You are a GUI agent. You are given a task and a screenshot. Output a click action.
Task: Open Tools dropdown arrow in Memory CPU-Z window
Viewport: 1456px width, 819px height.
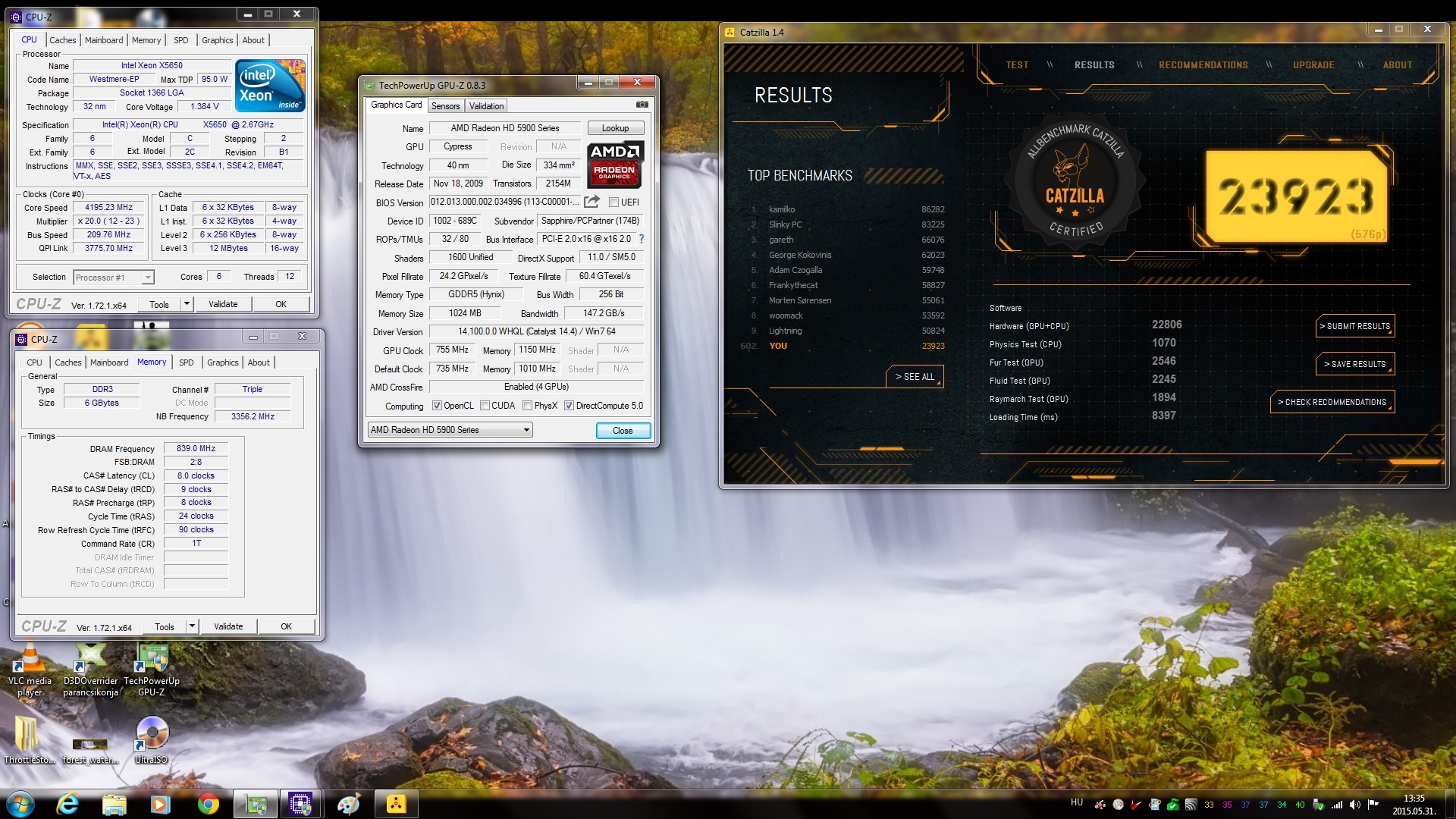pos(192,626)
